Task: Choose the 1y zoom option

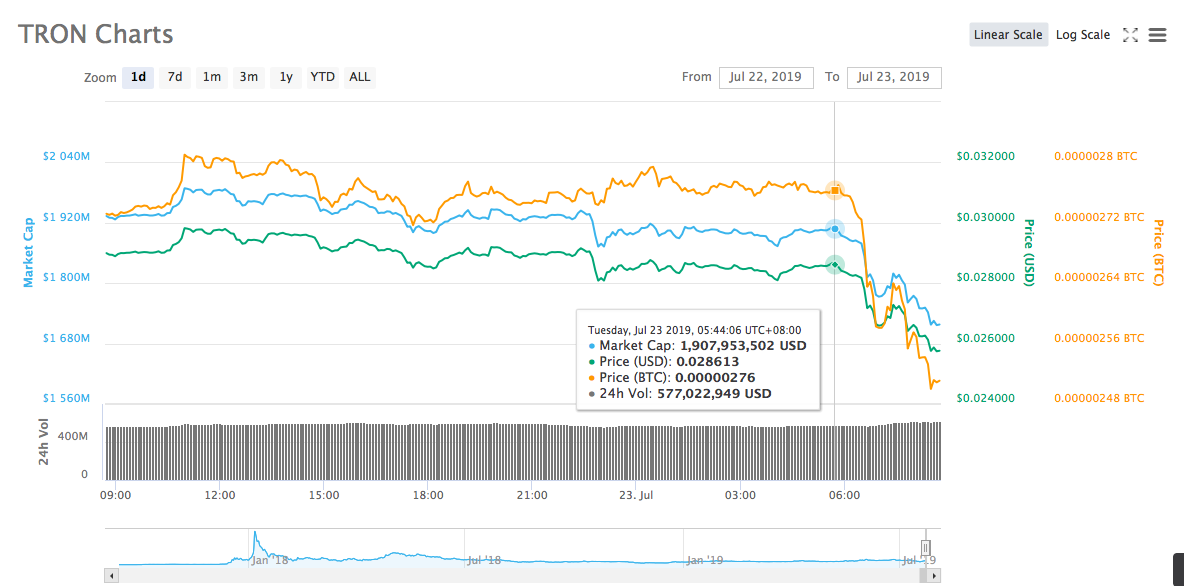Action: coord(286,77)
